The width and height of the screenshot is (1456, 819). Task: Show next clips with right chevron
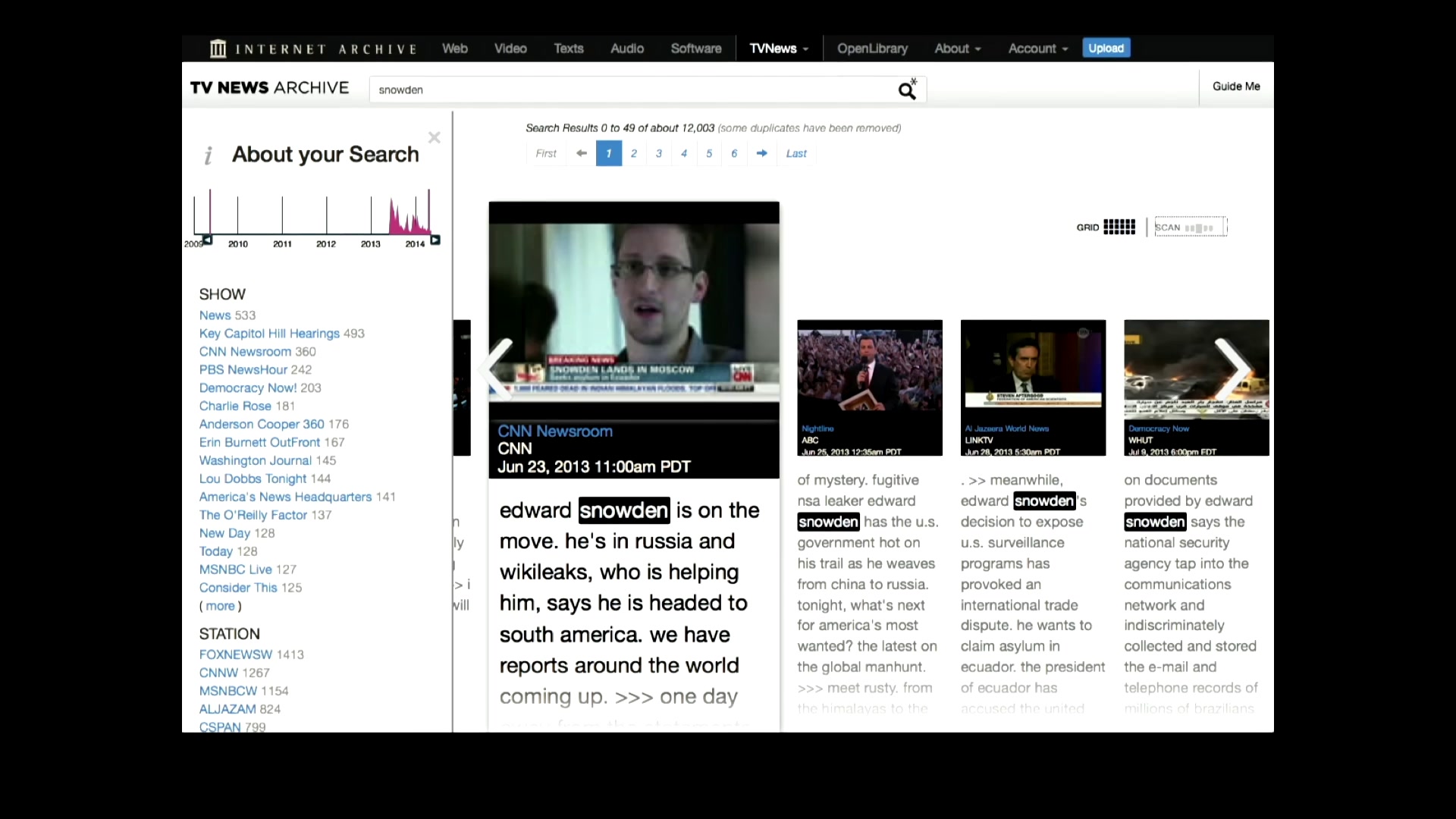(1233, 369)
